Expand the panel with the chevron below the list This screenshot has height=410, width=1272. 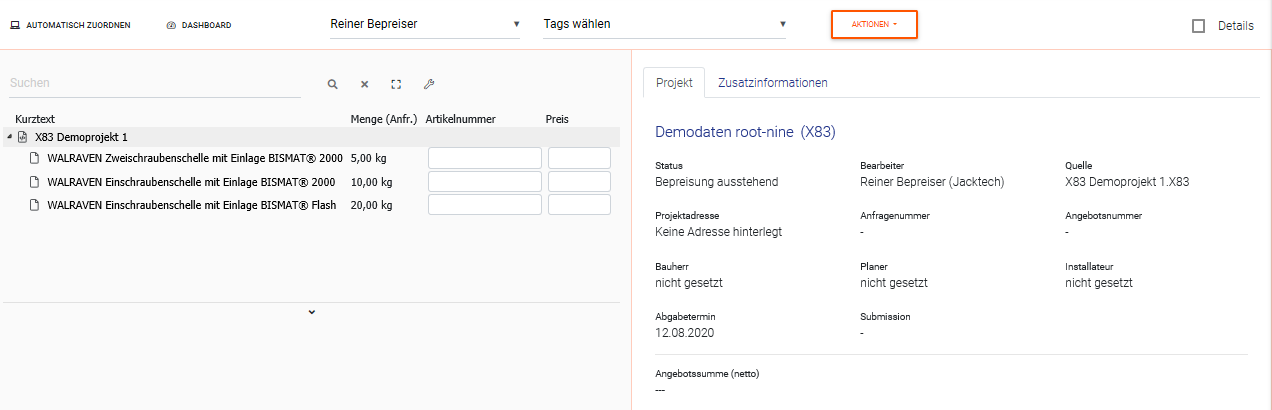(x=312, y=312)
